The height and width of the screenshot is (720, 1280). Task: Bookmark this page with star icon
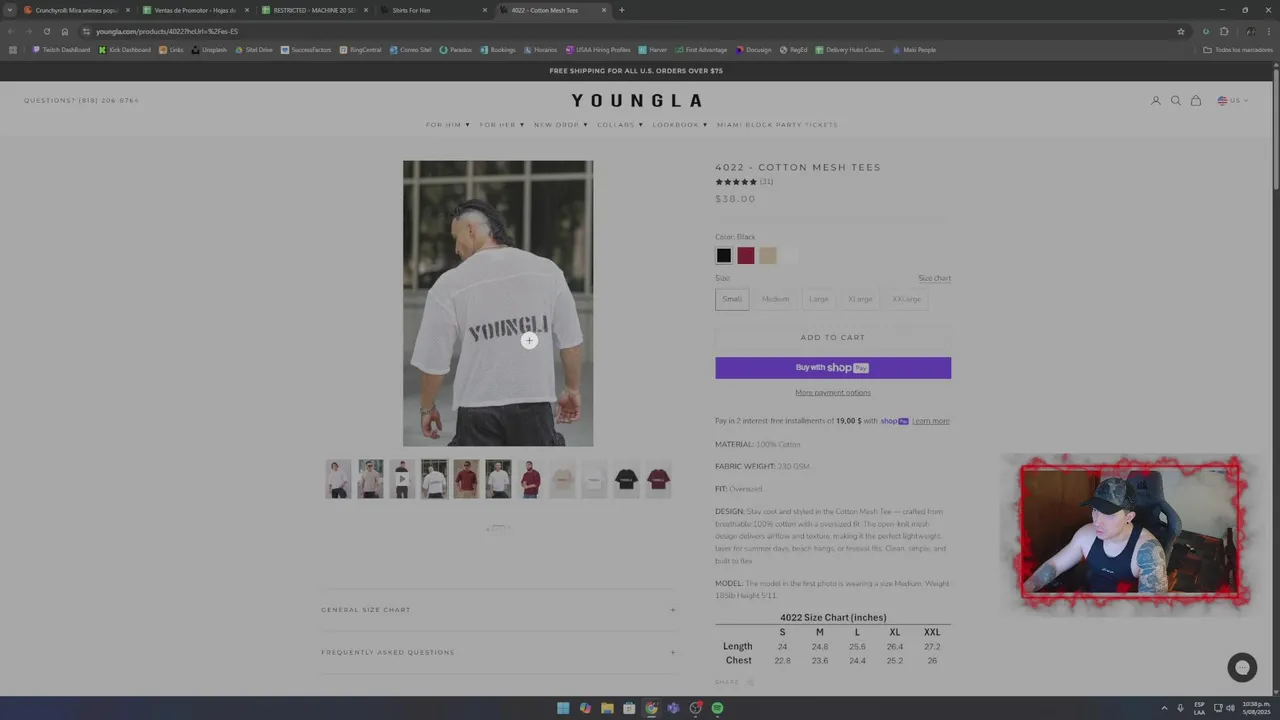click(1181, 31)
